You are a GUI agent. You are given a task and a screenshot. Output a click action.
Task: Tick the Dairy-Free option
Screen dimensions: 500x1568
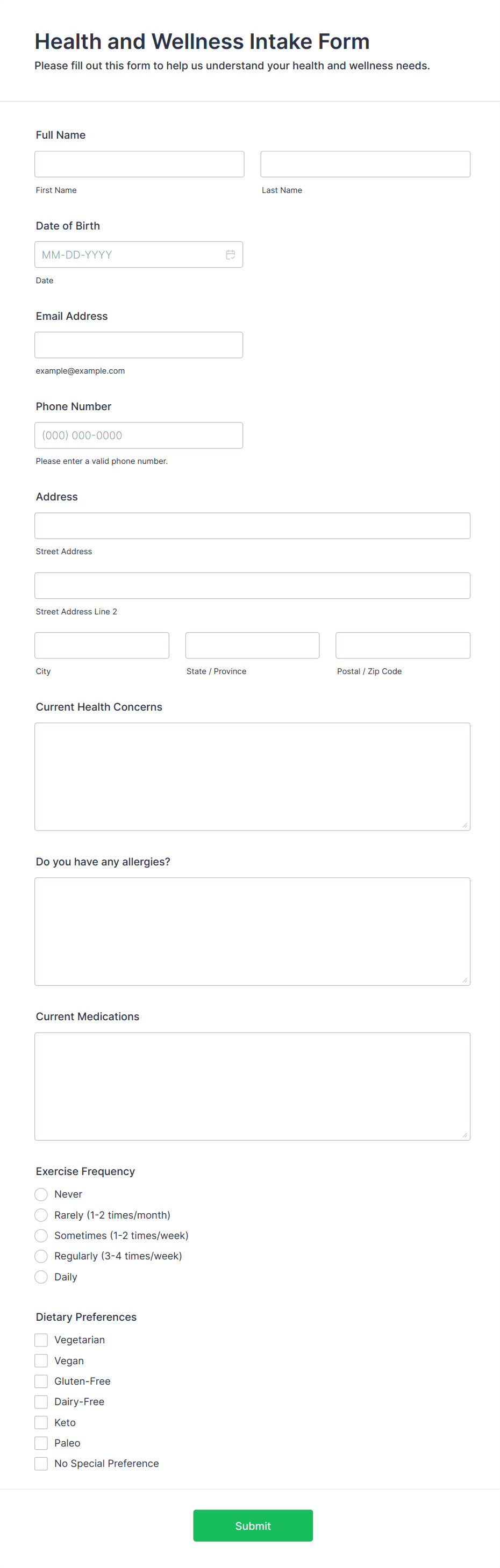click(41, 1401)
